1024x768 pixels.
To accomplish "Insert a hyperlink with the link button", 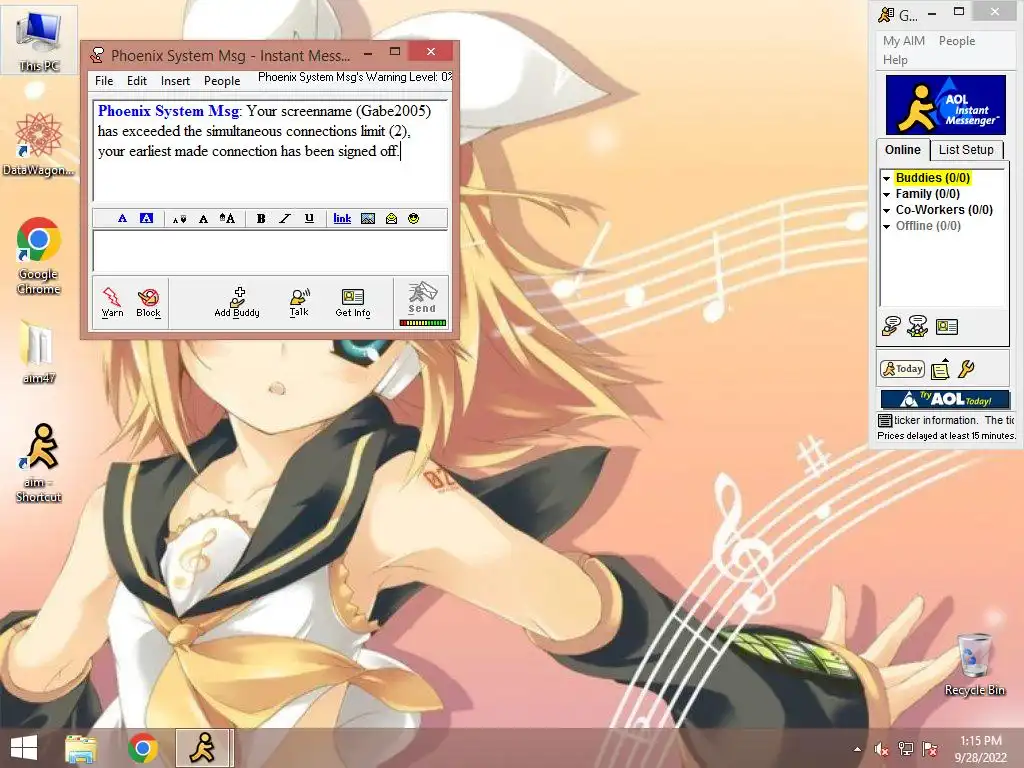I will coord(342,219).
